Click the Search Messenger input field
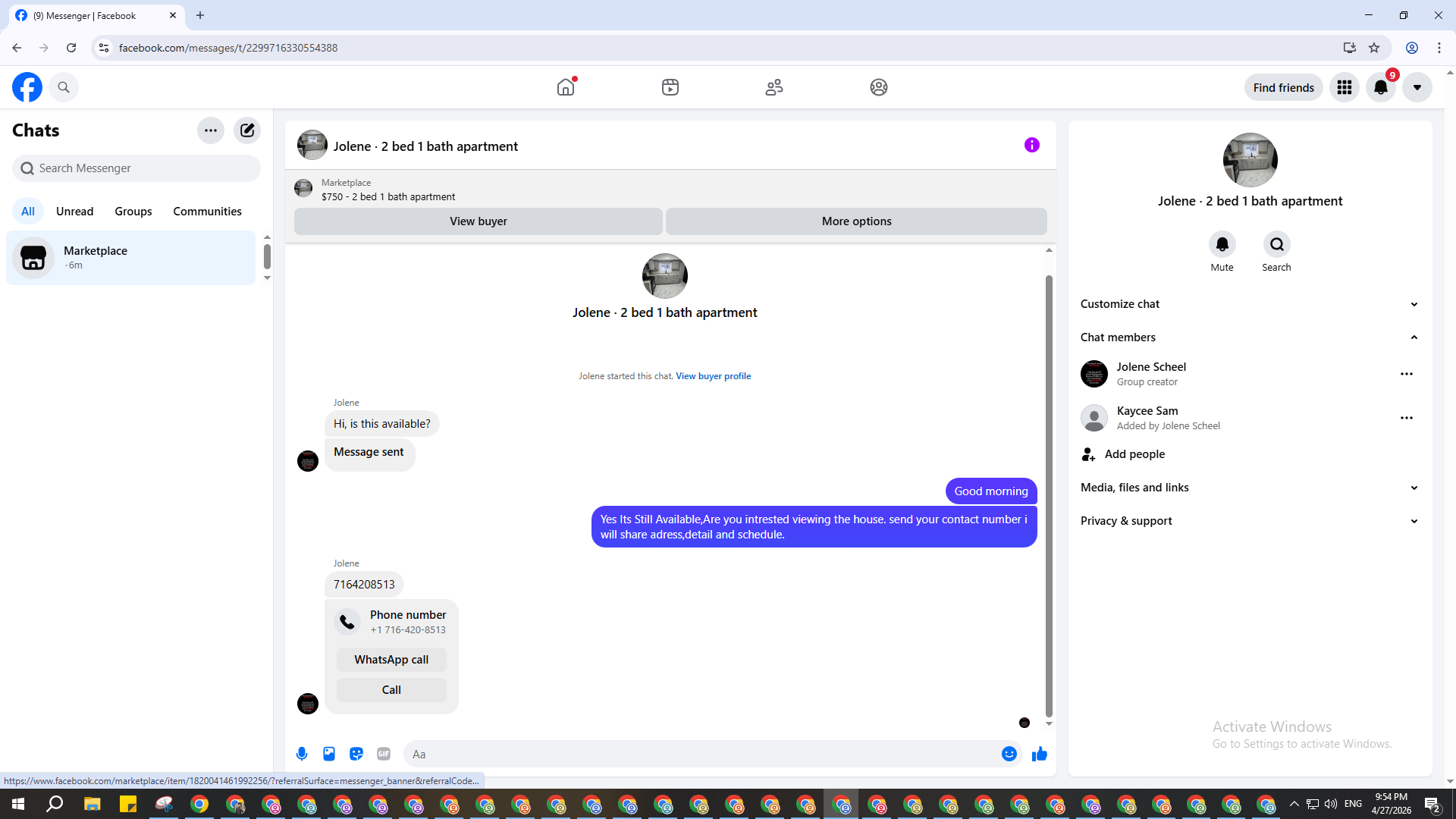1456x819 pixels. coord(136,168)
